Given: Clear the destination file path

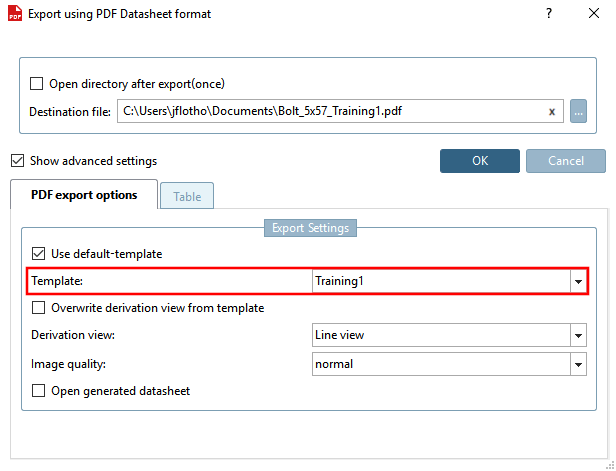Looking at the screenshot, I should point(551,111).
